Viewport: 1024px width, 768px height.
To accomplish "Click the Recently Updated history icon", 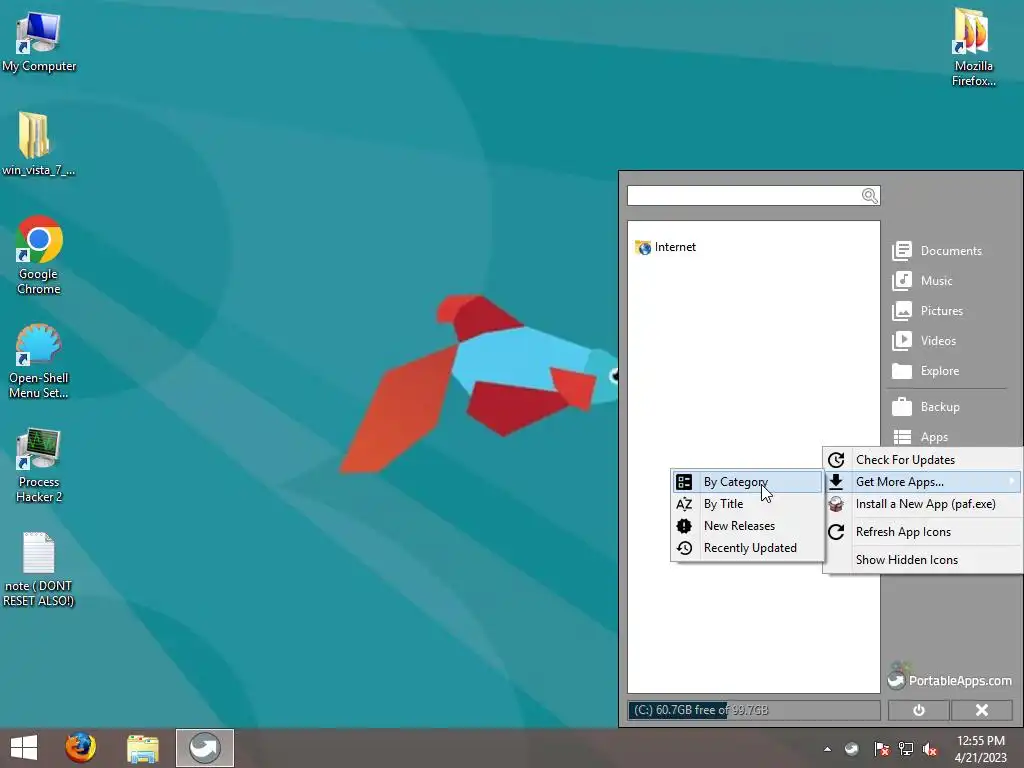I will click(x=684, y=548).
